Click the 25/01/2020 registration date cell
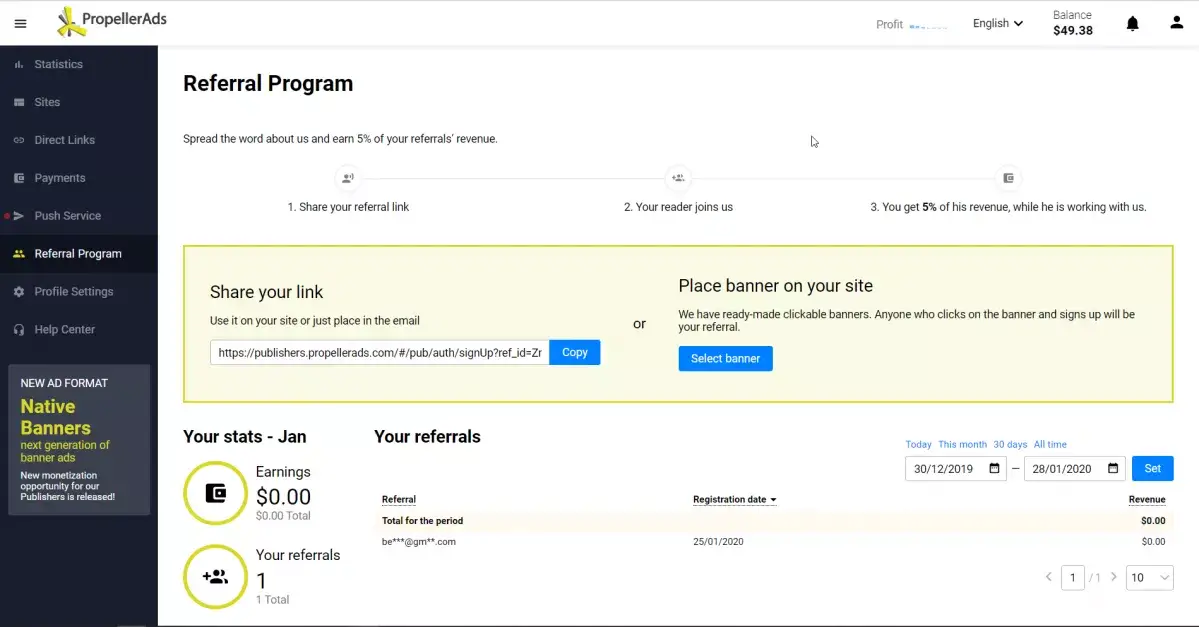1199x627 pixels. click(x=718, y=541)
